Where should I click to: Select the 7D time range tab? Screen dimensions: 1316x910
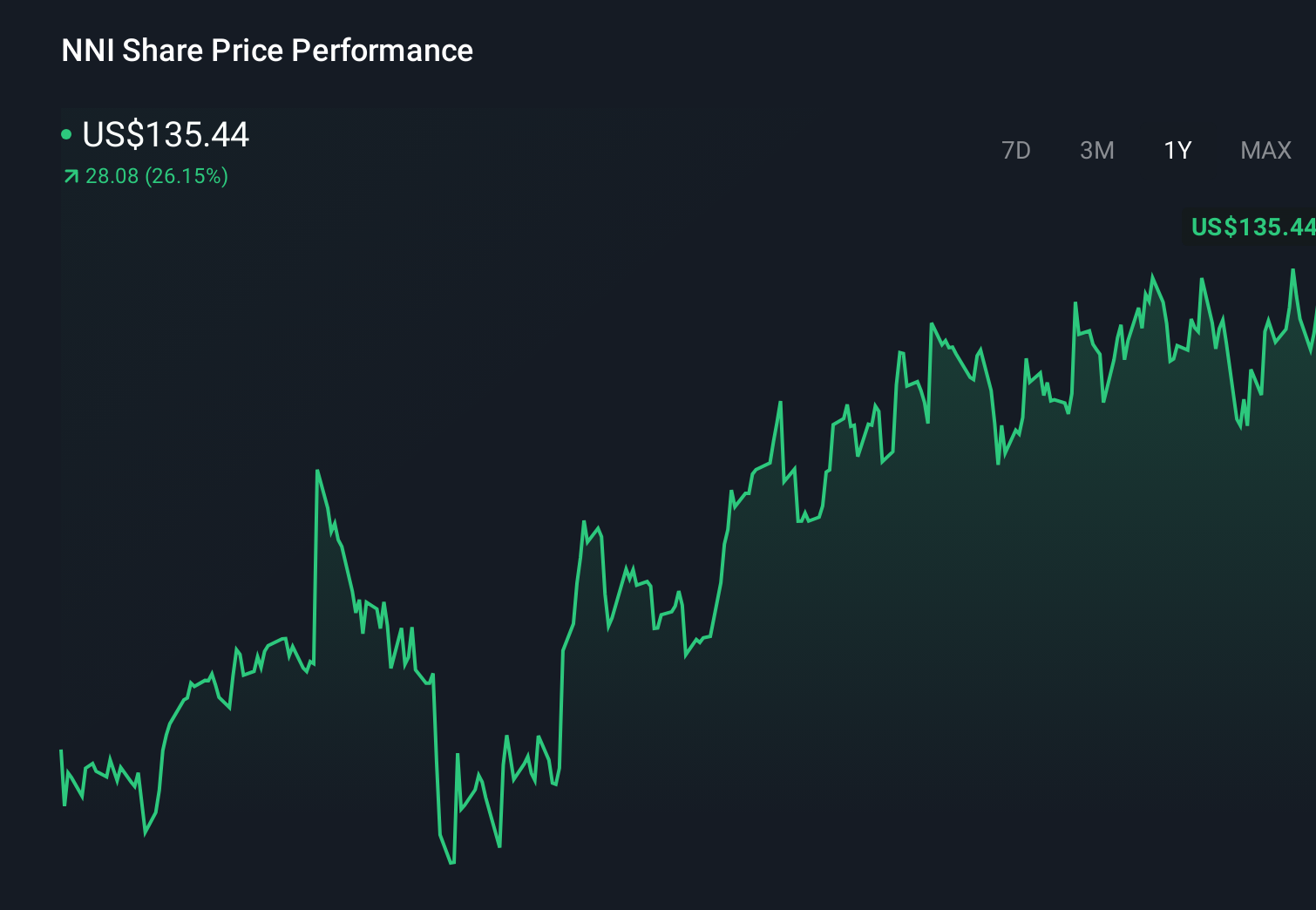(1016, 150)
